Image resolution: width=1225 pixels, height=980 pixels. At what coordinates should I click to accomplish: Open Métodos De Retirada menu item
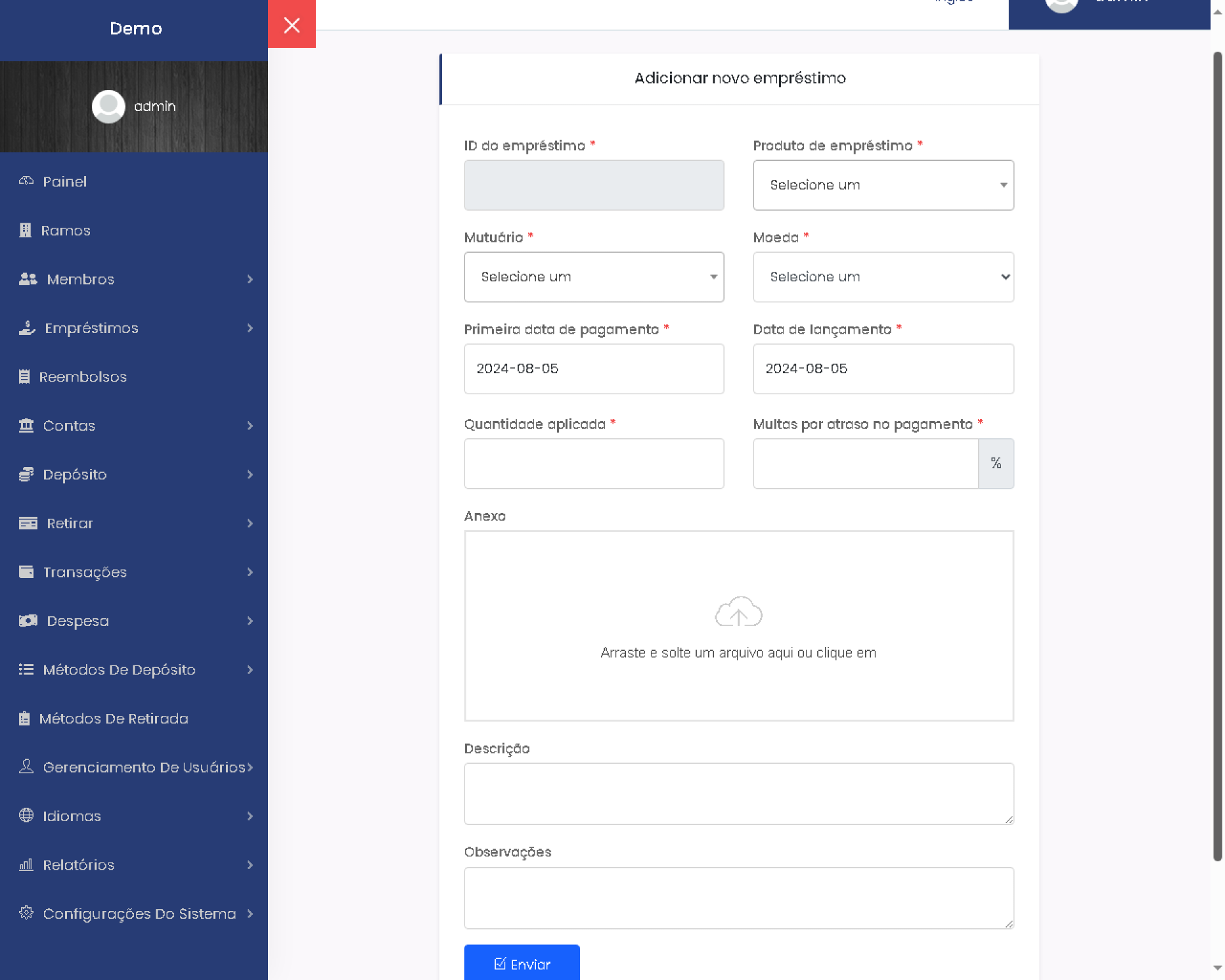[114, 718]
